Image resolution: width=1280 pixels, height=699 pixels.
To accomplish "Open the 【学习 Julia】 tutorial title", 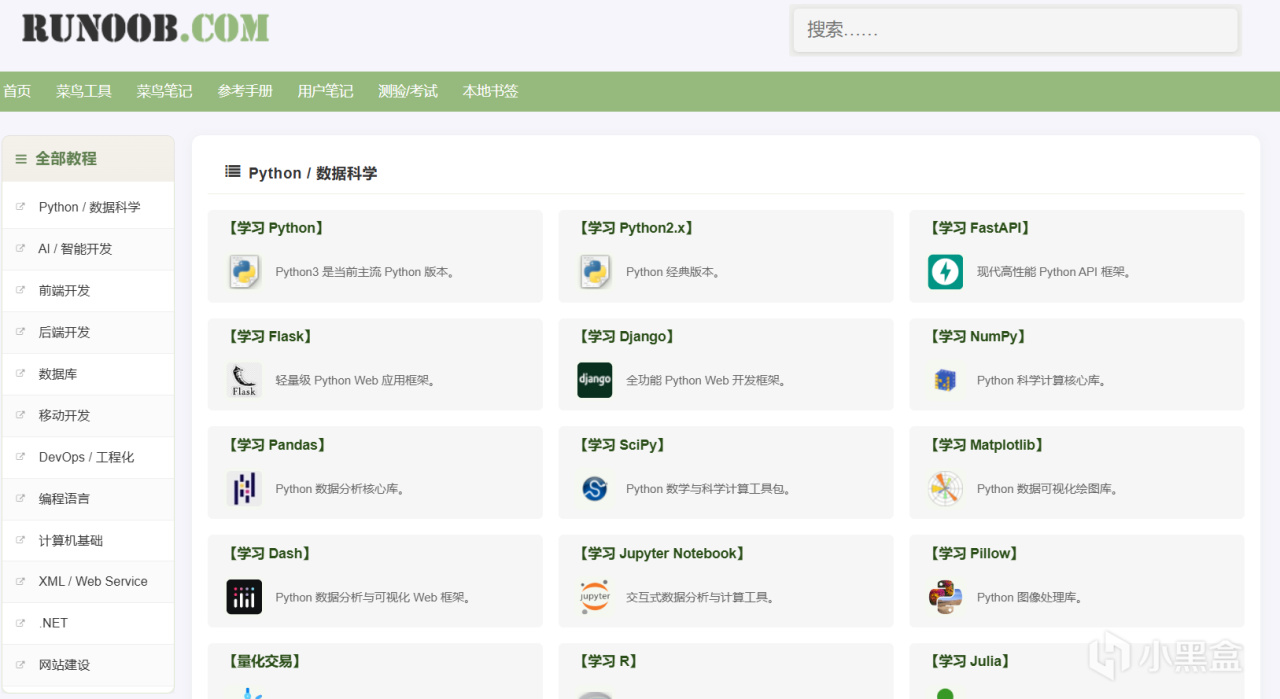I will [x=970, y=661].
